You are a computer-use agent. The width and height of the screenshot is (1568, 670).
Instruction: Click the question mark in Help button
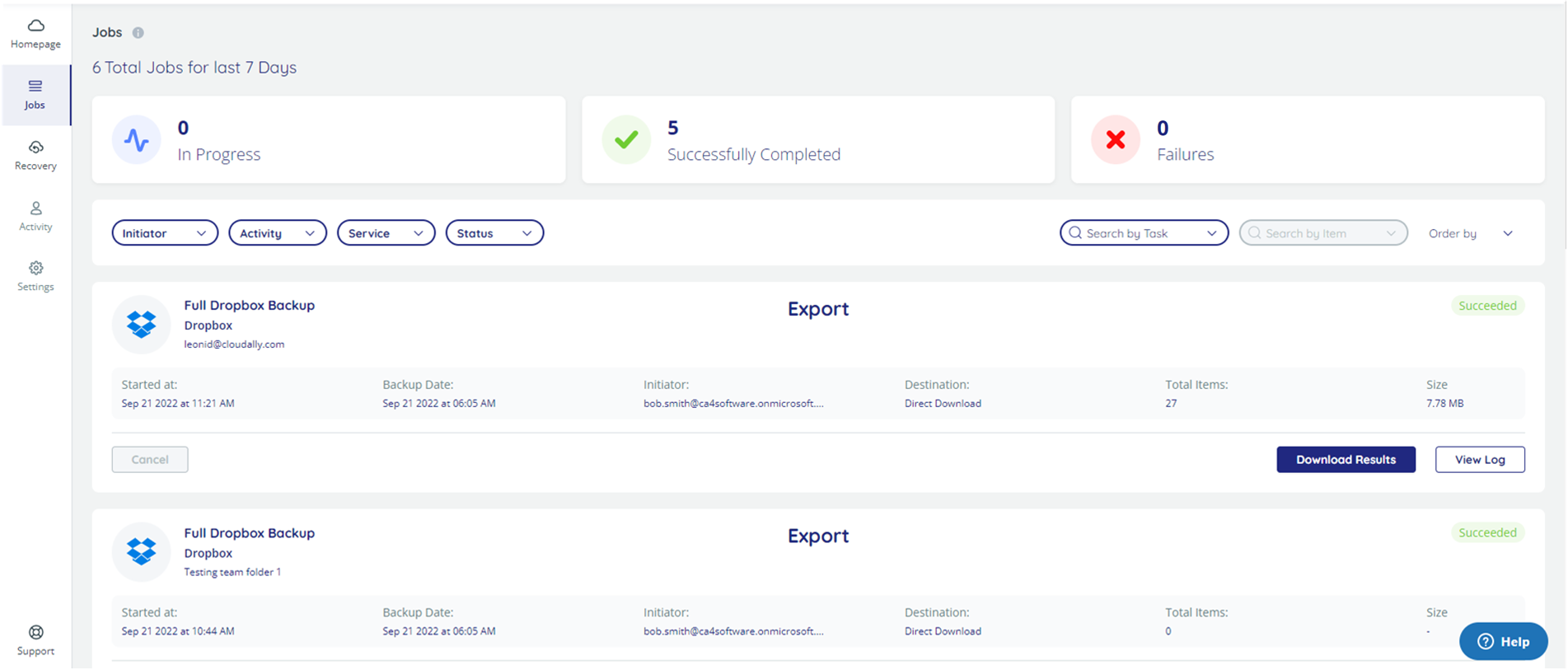[x=1485, y=642]
